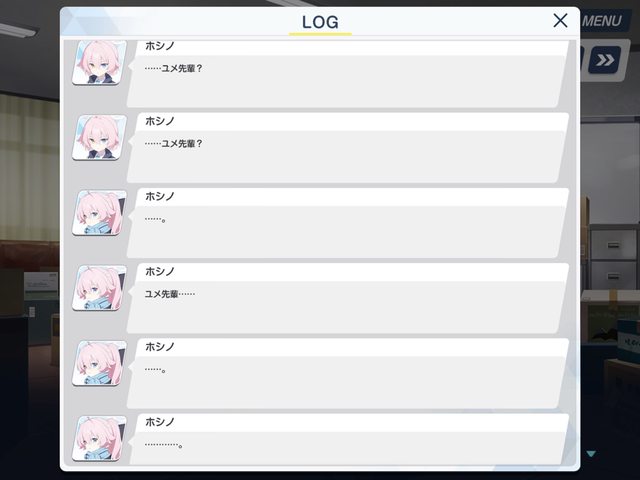Image resolution: width=640 pixels, height=480 pixels.
Task: Click ホシノ name on fourth entry
Action: pos(160,271)
